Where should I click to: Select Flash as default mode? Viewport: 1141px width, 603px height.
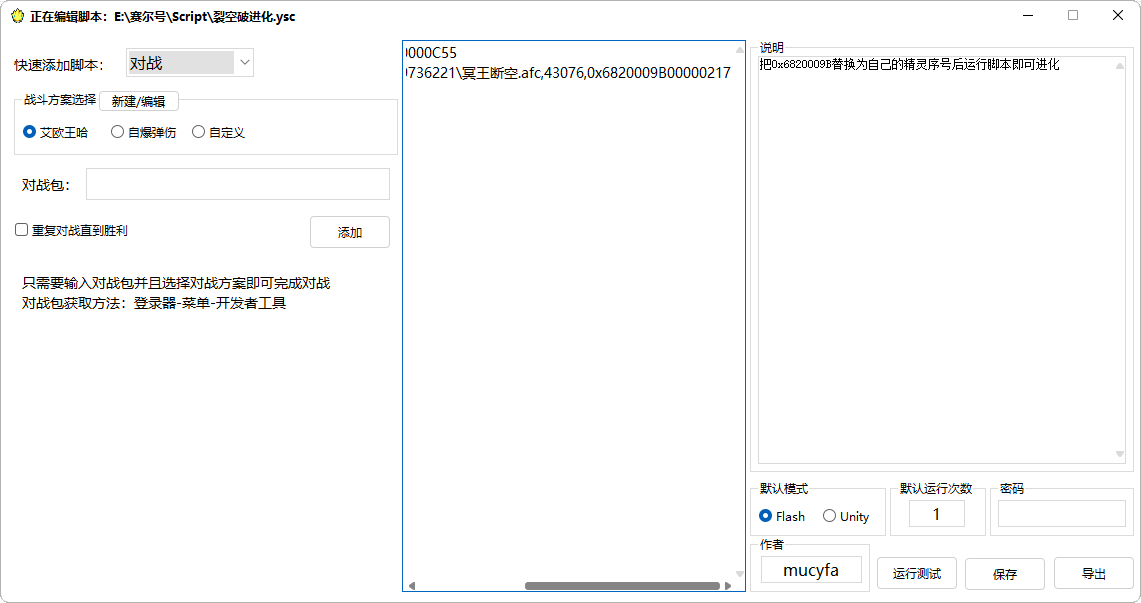click(x=782, y=516)
